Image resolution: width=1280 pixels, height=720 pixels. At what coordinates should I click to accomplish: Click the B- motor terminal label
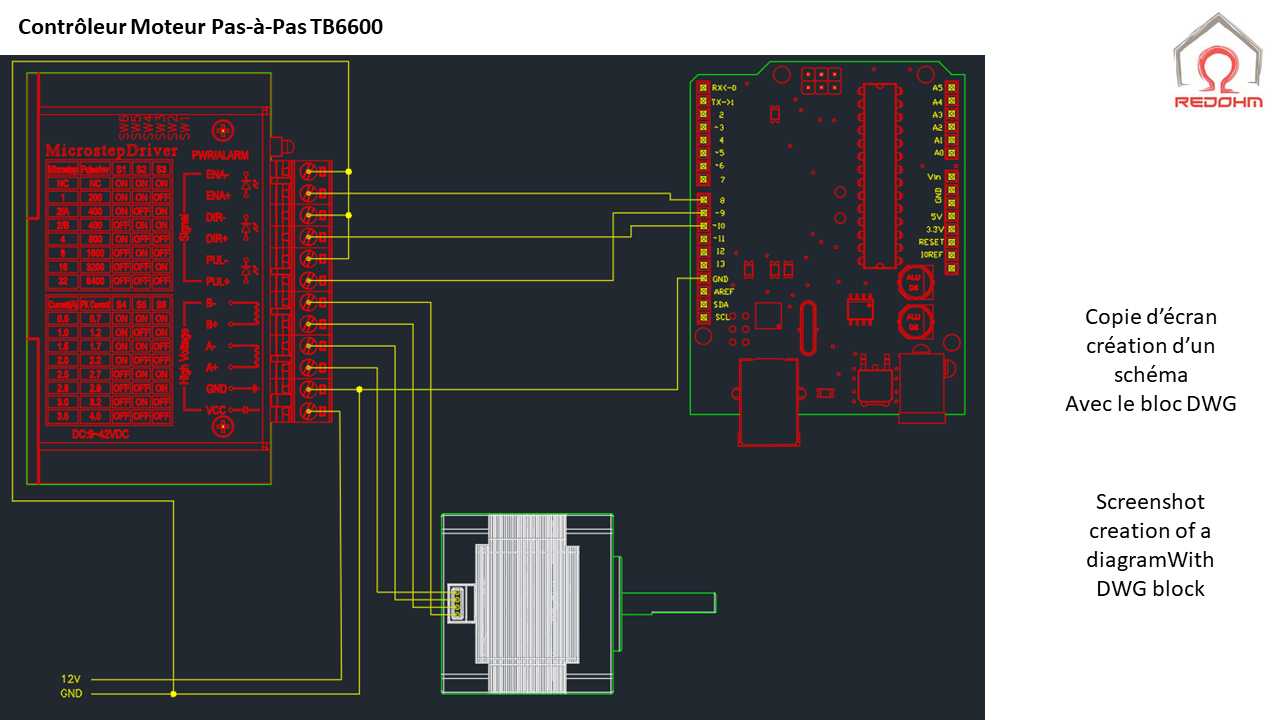point(212,303)
